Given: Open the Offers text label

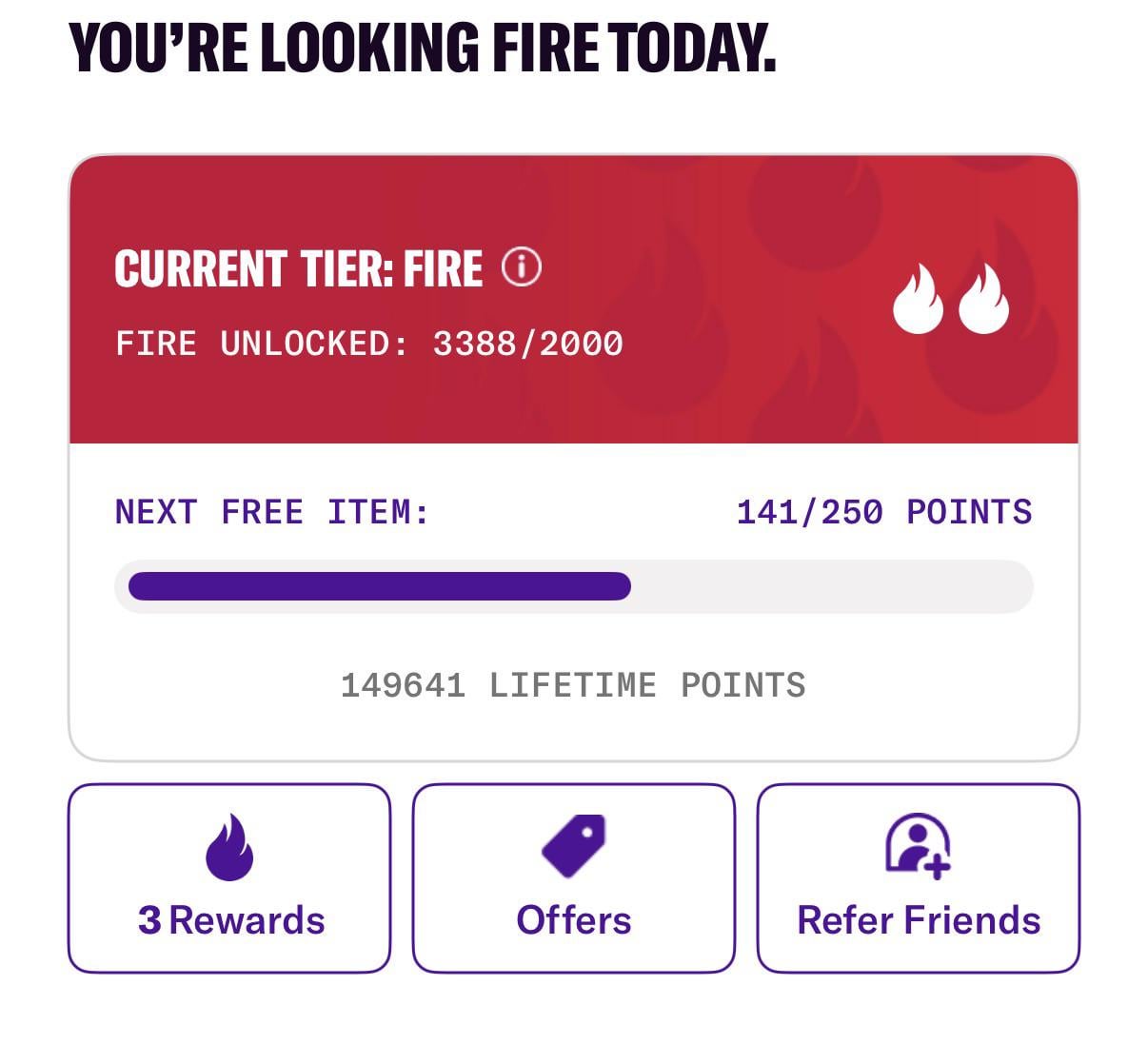Looking at the screenshot, I should pyautogui.click(x=574, y=920).
